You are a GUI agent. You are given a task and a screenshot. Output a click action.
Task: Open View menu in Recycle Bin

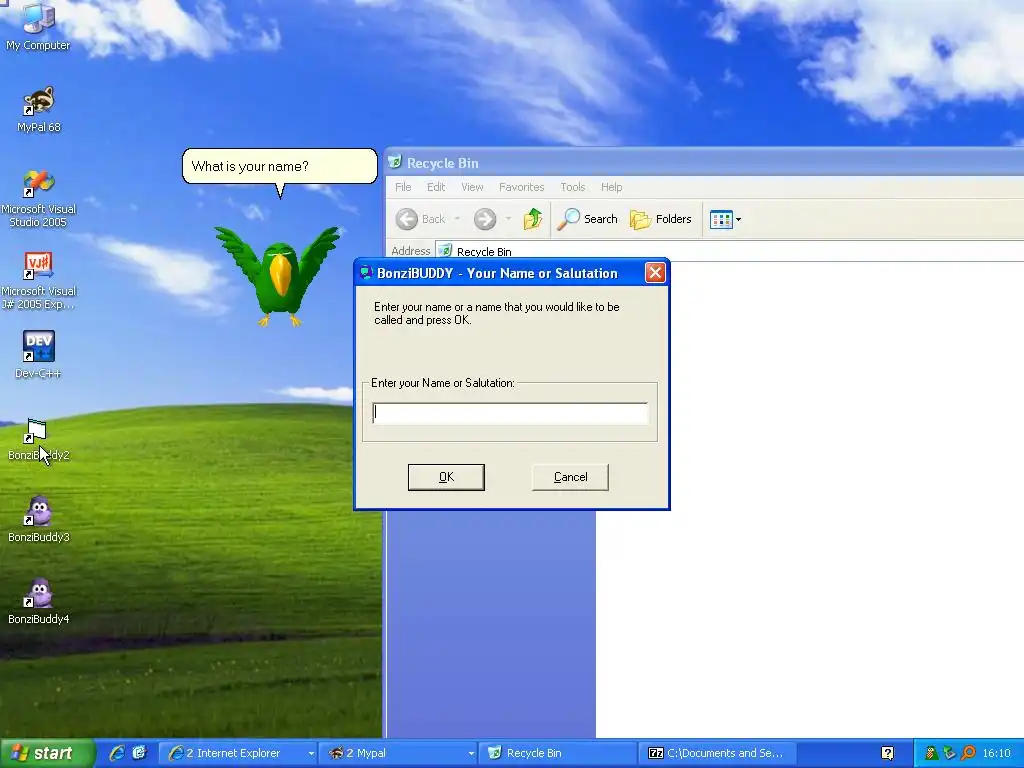(x=472, y=187)
